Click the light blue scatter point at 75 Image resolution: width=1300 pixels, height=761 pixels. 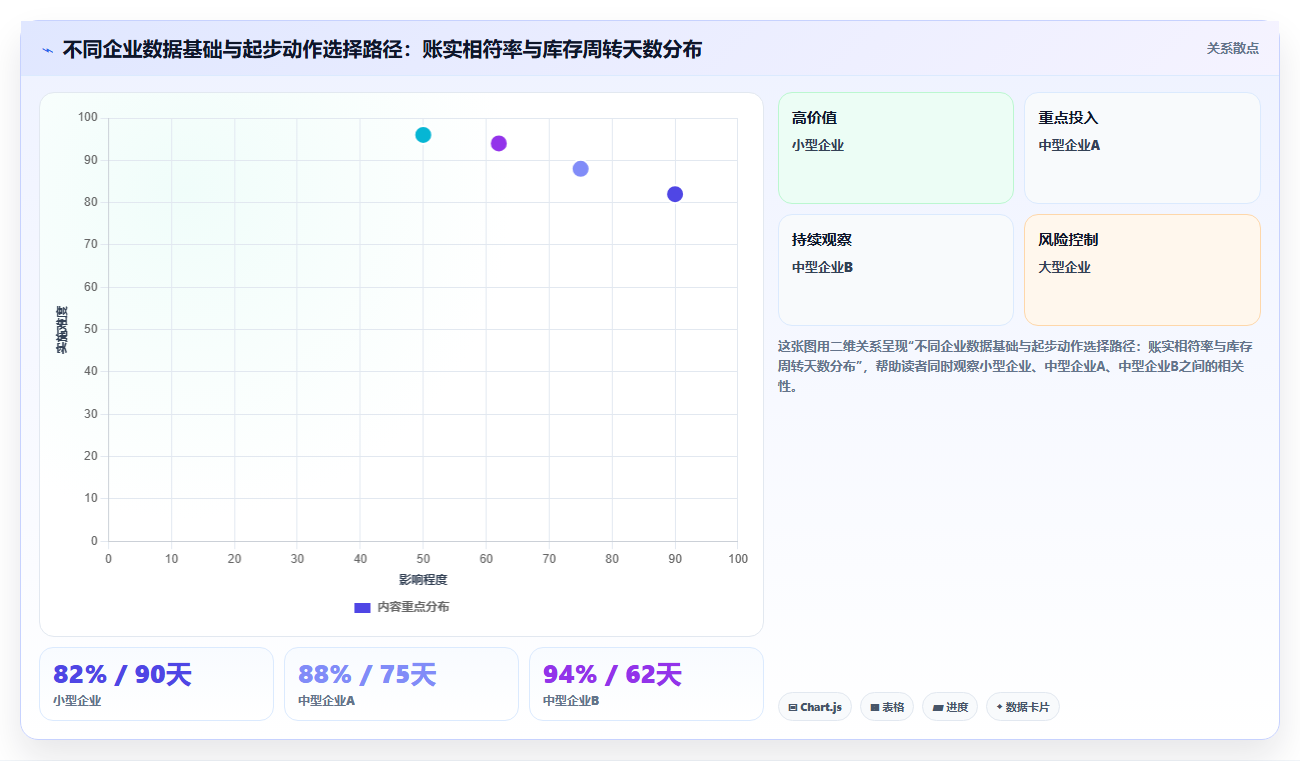[581, 169]
